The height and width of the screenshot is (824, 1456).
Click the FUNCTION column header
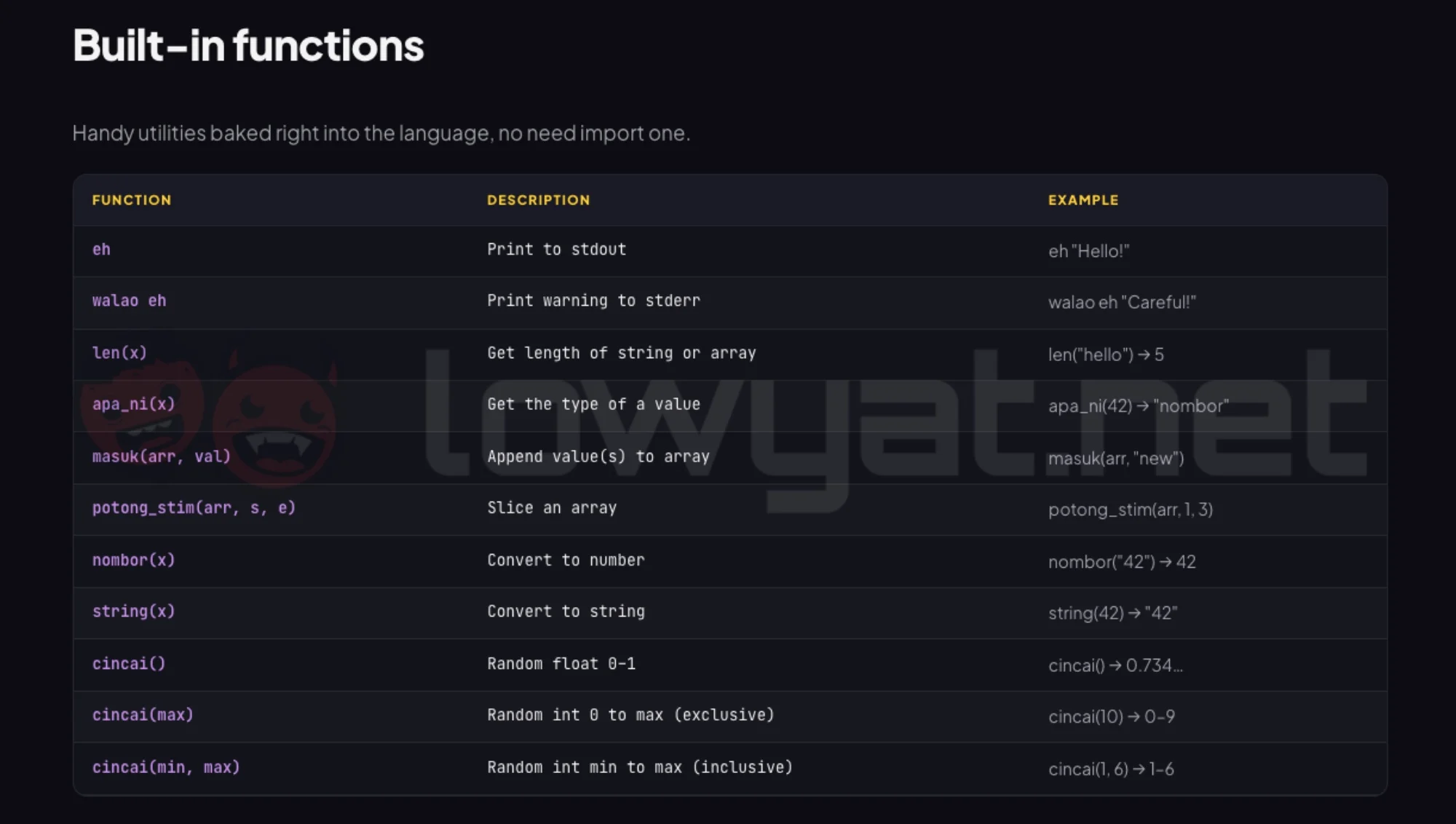[x=132, y=200]
